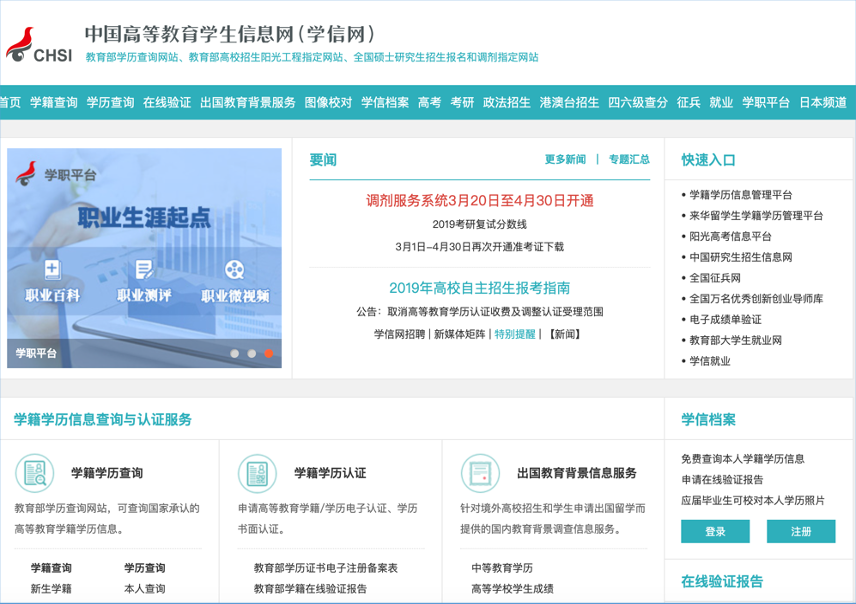Click the CHSI logo at top left
Image resolution: width=856 pixels, height=604 pixels.
coord(40,43)
